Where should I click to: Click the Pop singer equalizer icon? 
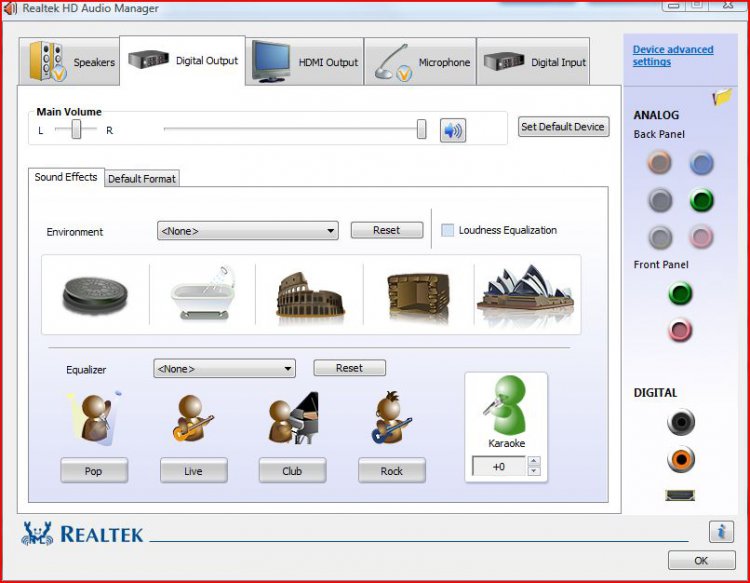95,418
